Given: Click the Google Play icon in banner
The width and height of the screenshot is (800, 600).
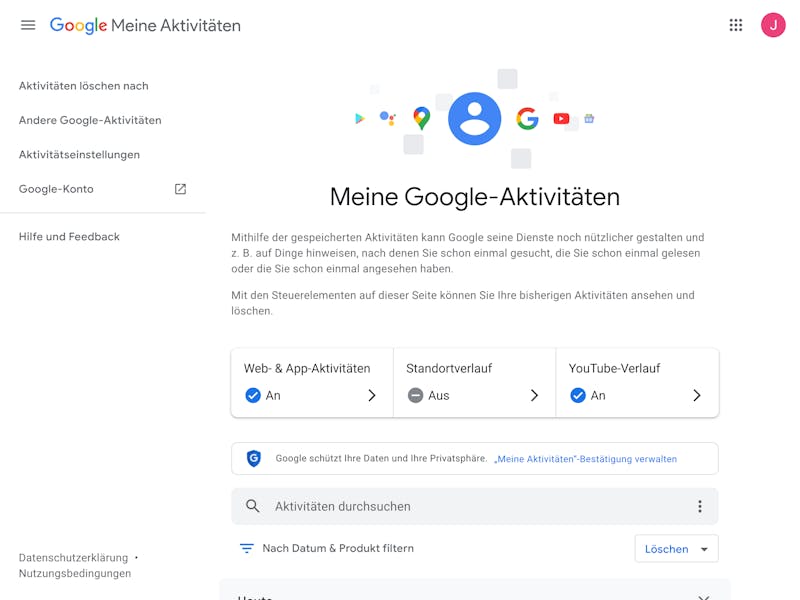Looking at the screenshot, I should pos(360,118).
